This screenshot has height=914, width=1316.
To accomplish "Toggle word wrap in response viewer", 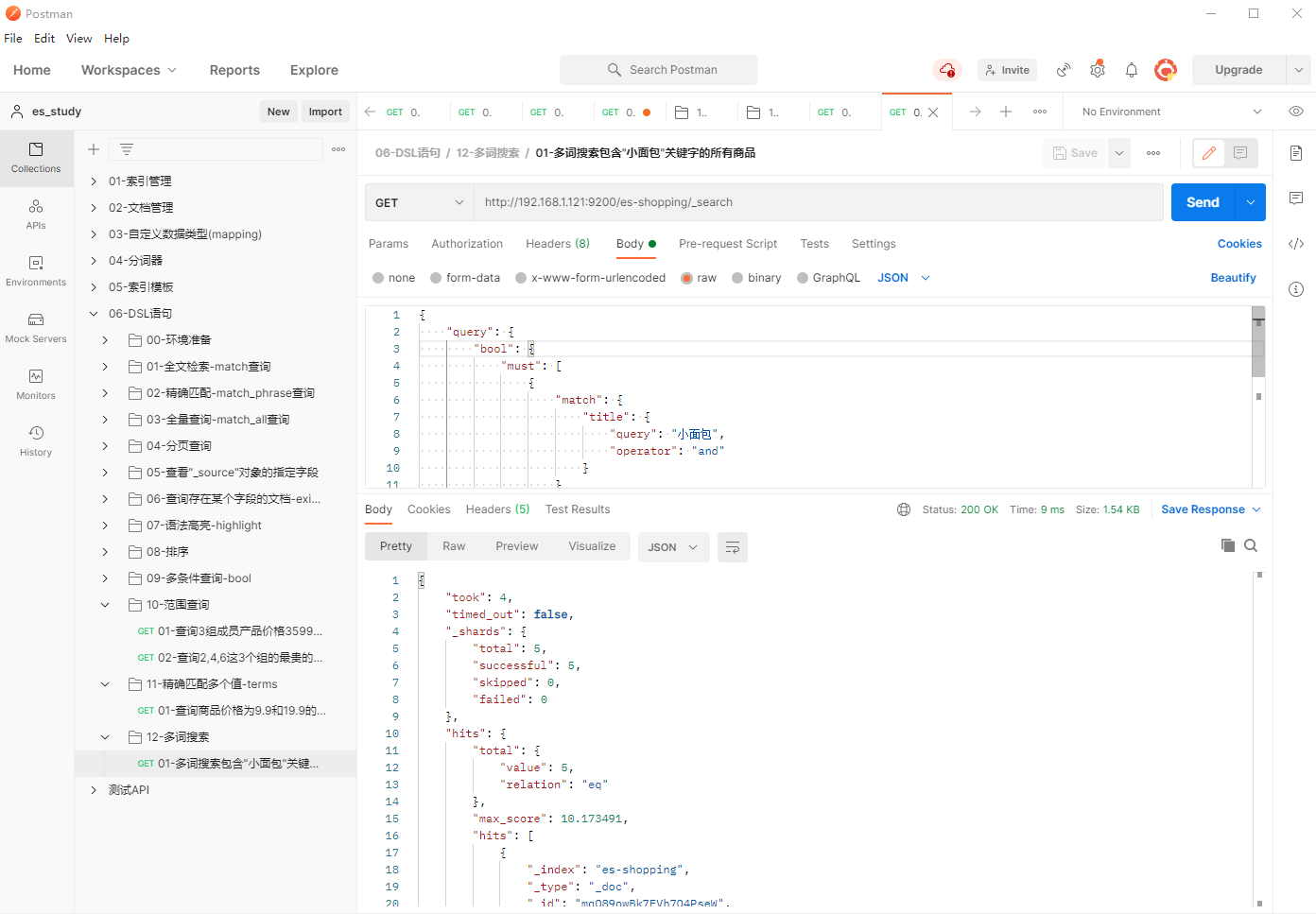I will point(733,547).
